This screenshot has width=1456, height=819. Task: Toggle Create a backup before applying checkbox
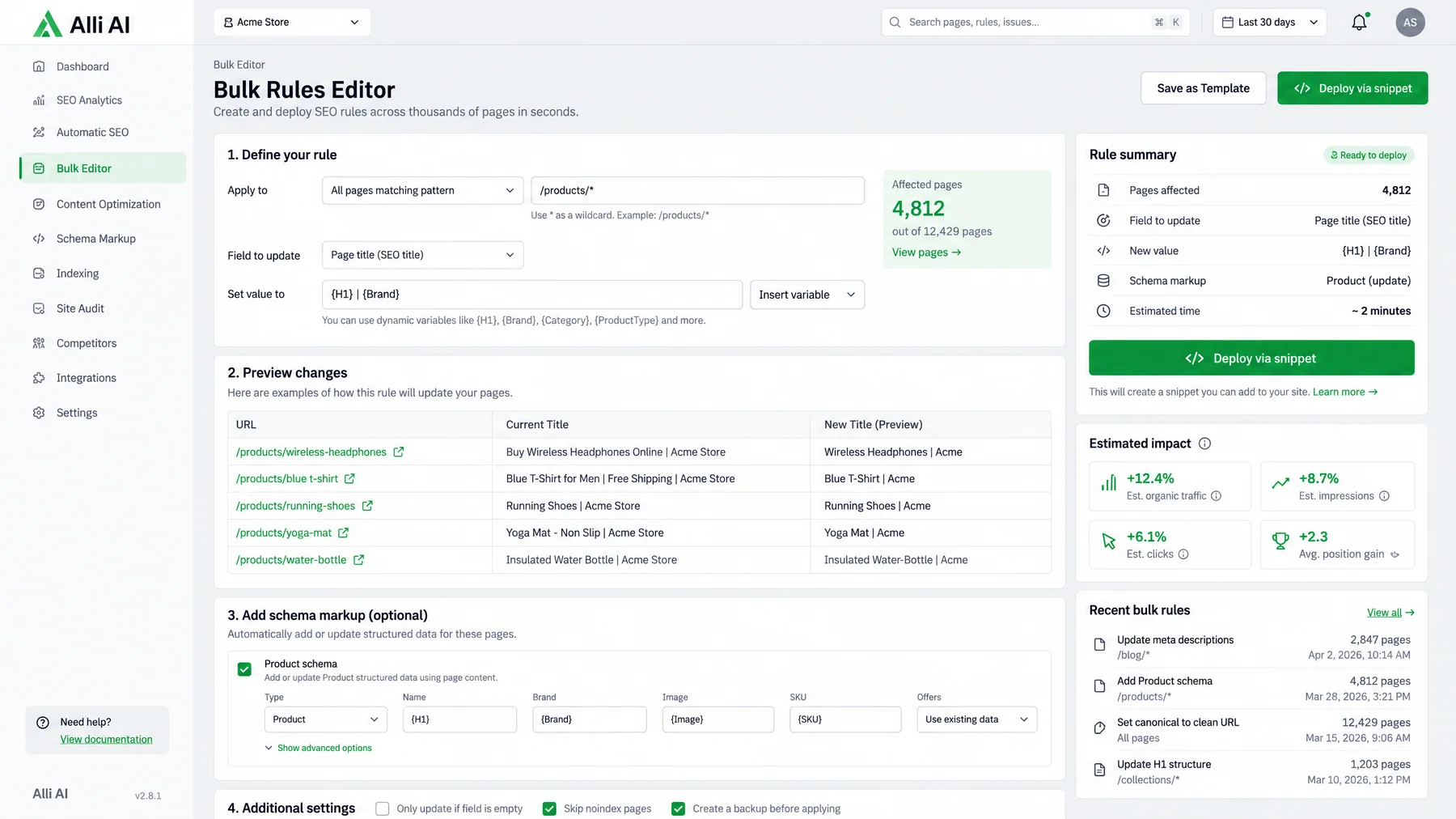tap(678, 808)
